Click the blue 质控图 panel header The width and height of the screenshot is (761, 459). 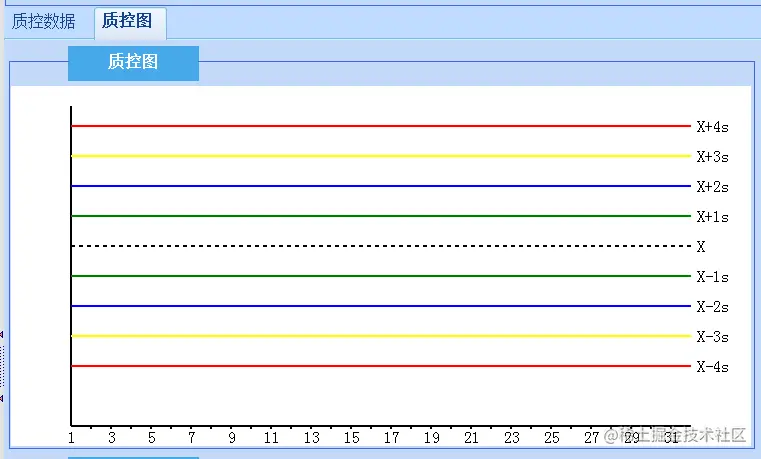tap(133, 63)
